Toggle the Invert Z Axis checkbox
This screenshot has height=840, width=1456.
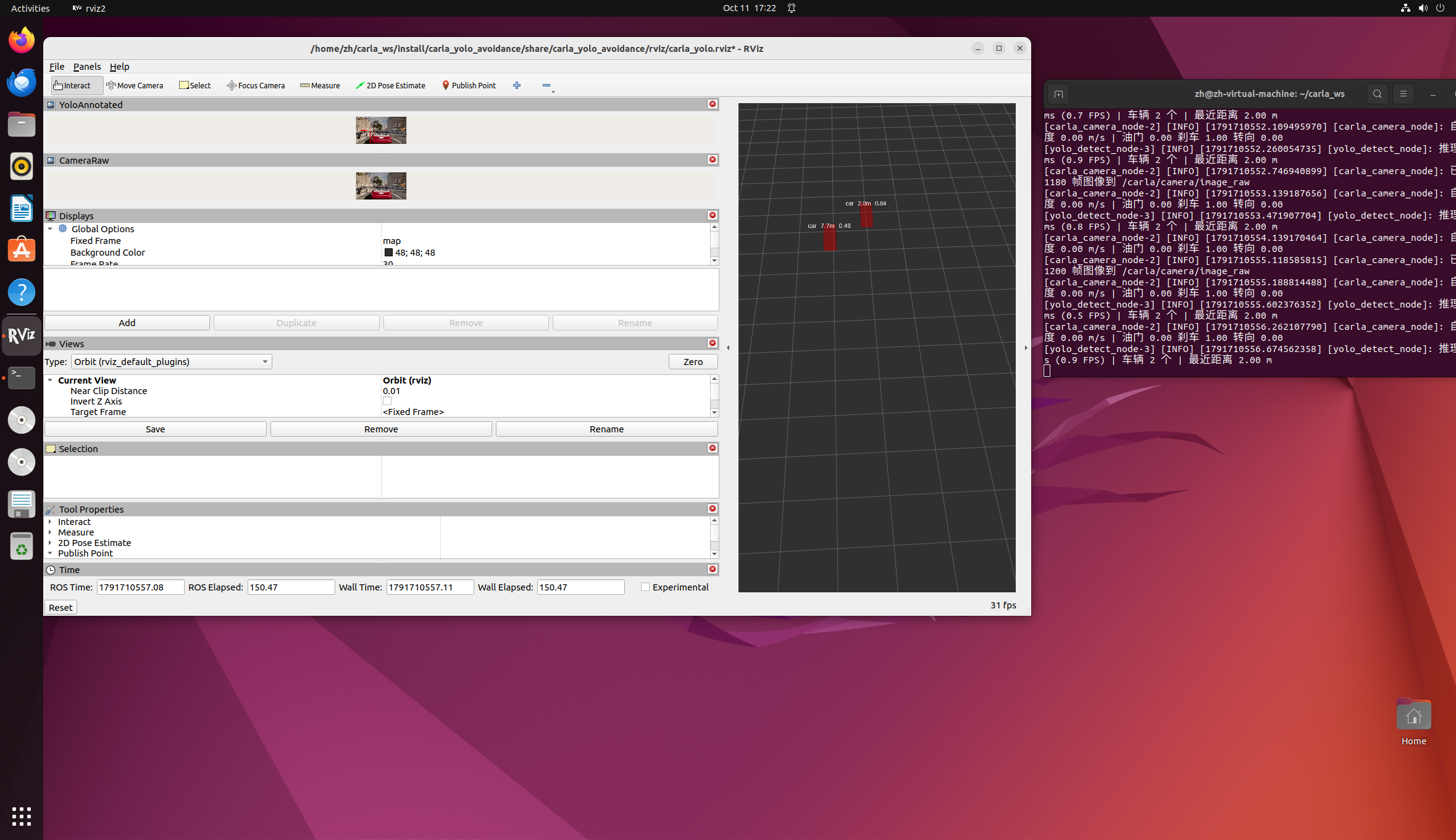tap(387, 401)
